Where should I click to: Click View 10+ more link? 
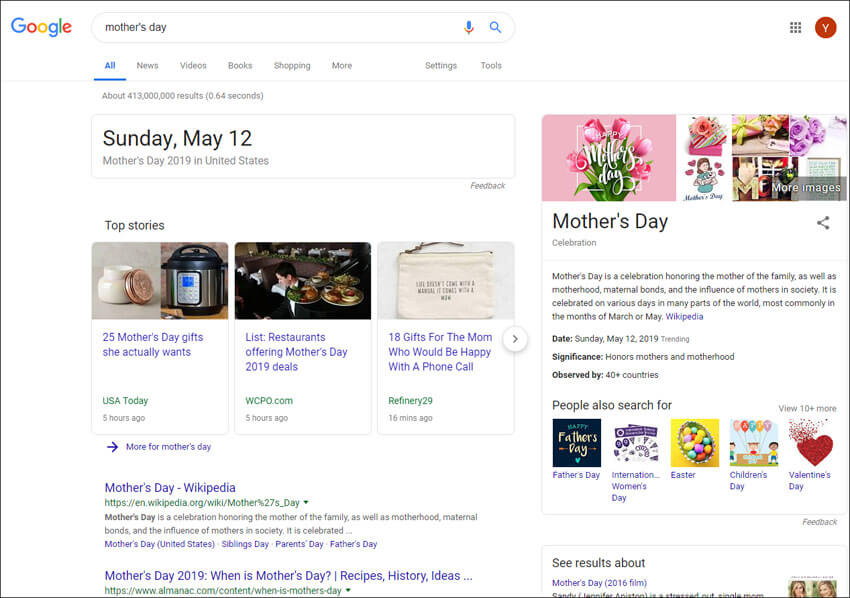(x=807, y=408)
